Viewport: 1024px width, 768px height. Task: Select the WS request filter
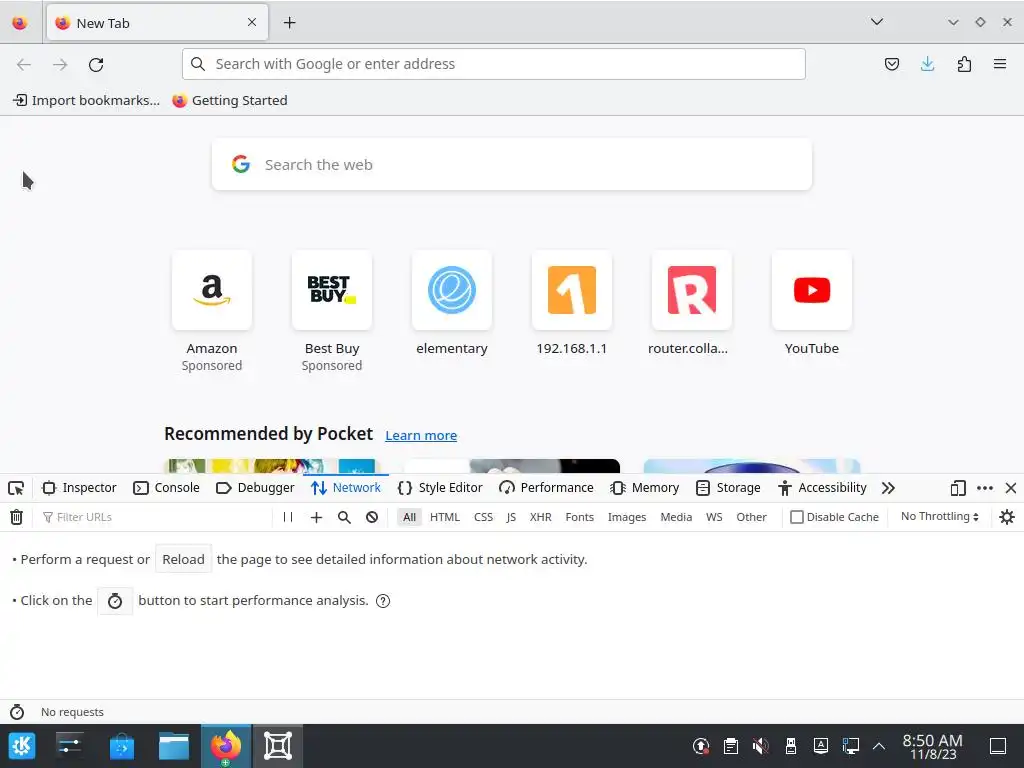[714, 517]
